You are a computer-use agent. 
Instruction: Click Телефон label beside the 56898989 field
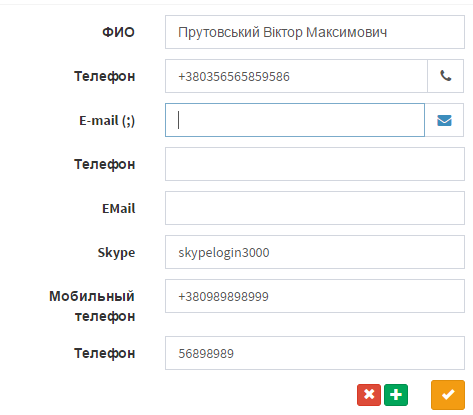click(x=105, y=353)
